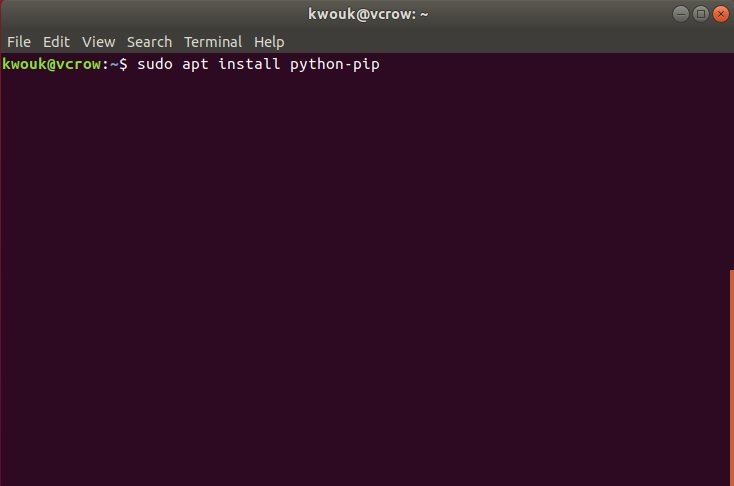Click just after the end of the typed command
This screenshot has height=486, width=734.
click(x=384, y=65)
